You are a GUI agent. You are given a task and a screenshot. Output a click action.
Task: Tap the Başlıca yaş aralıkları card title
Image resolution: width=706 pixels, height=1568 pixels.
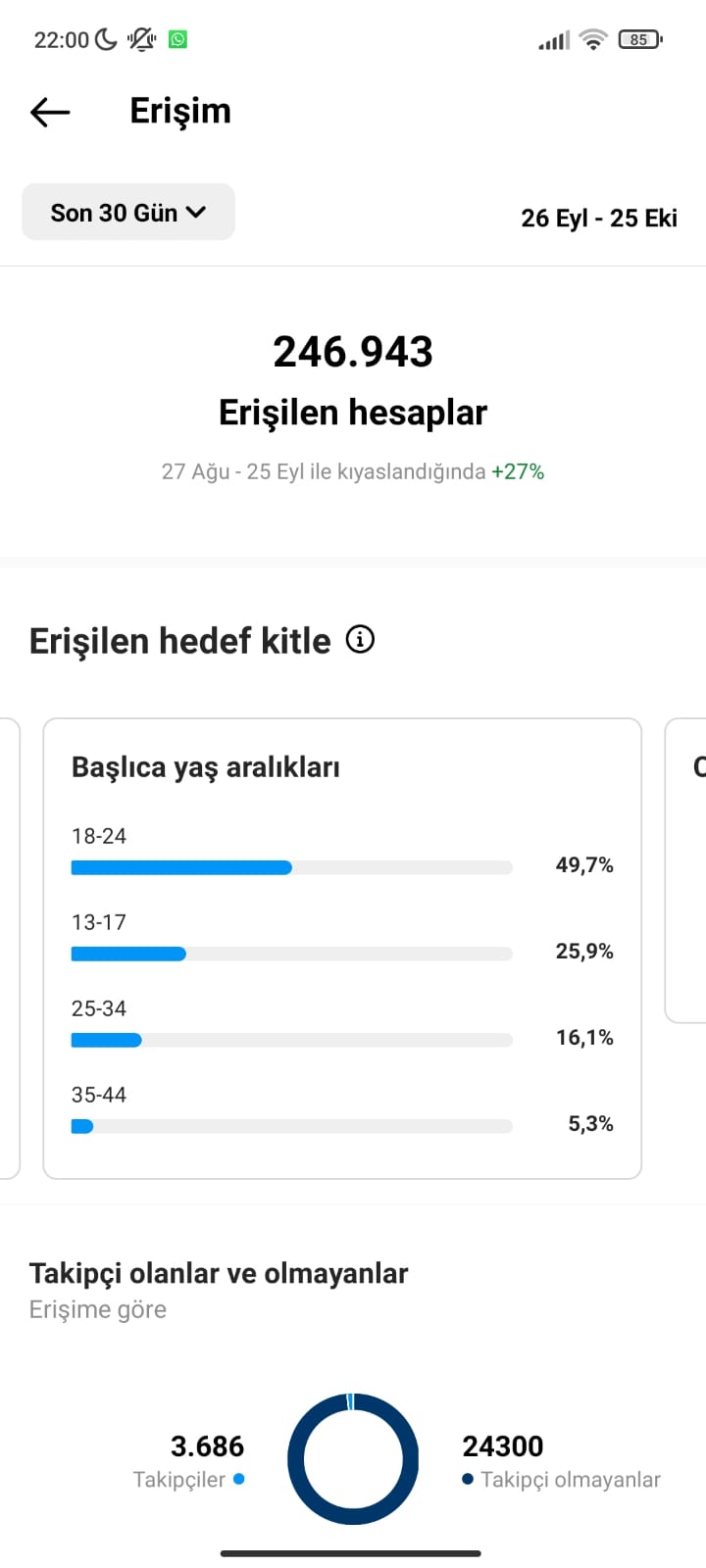point(206,767)
